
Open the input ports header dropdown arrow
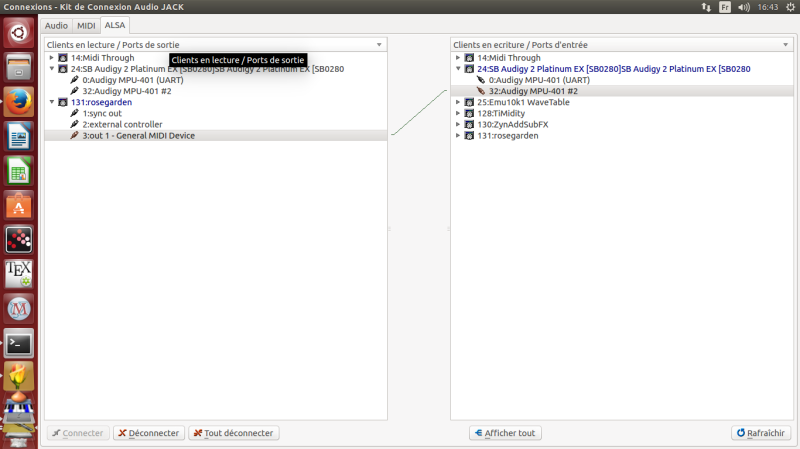tap(786, 45)
